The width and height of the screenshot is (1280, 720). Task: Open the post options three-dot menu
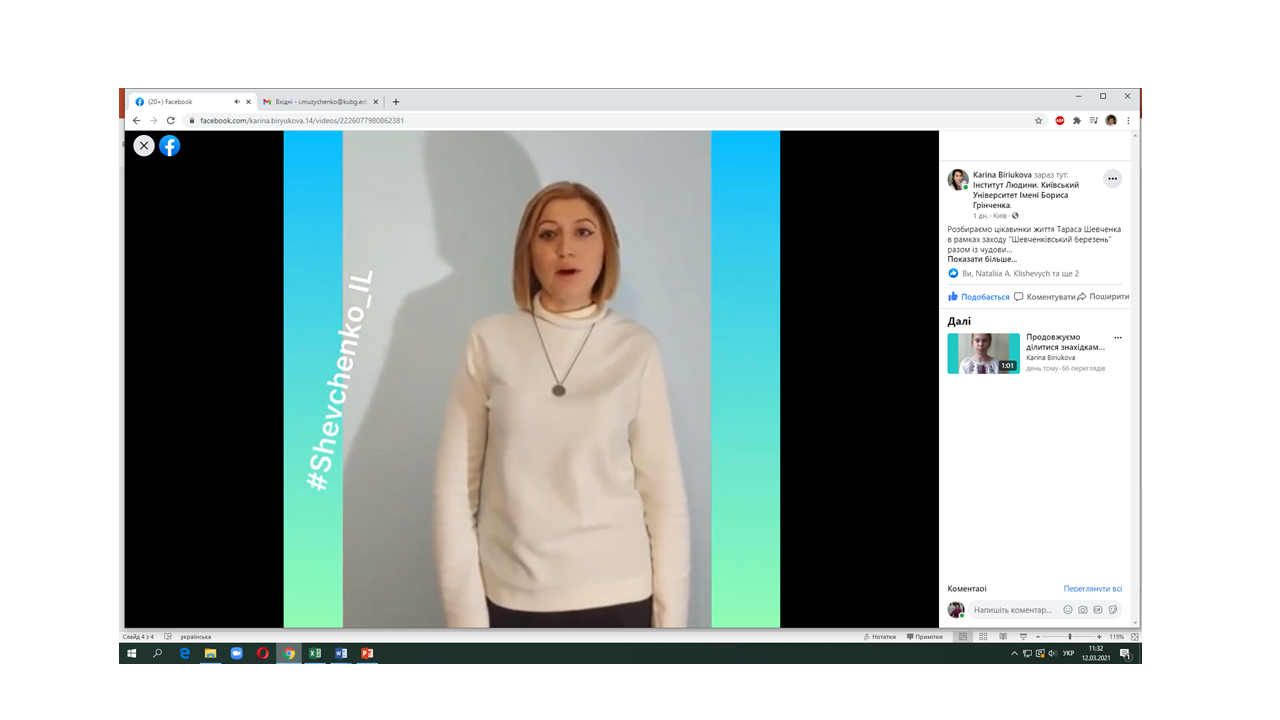[x=1112, y=179]
